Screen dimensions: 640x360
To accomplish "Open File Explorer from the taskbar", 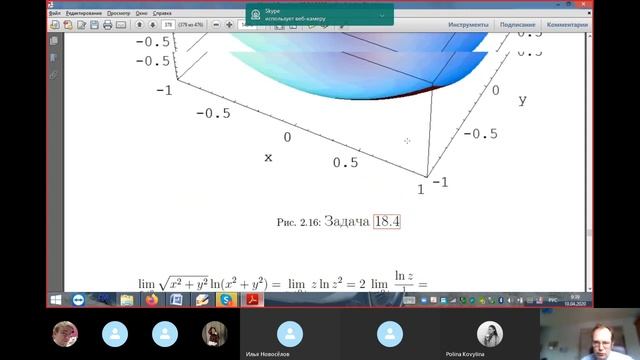I will click(127, 300).
